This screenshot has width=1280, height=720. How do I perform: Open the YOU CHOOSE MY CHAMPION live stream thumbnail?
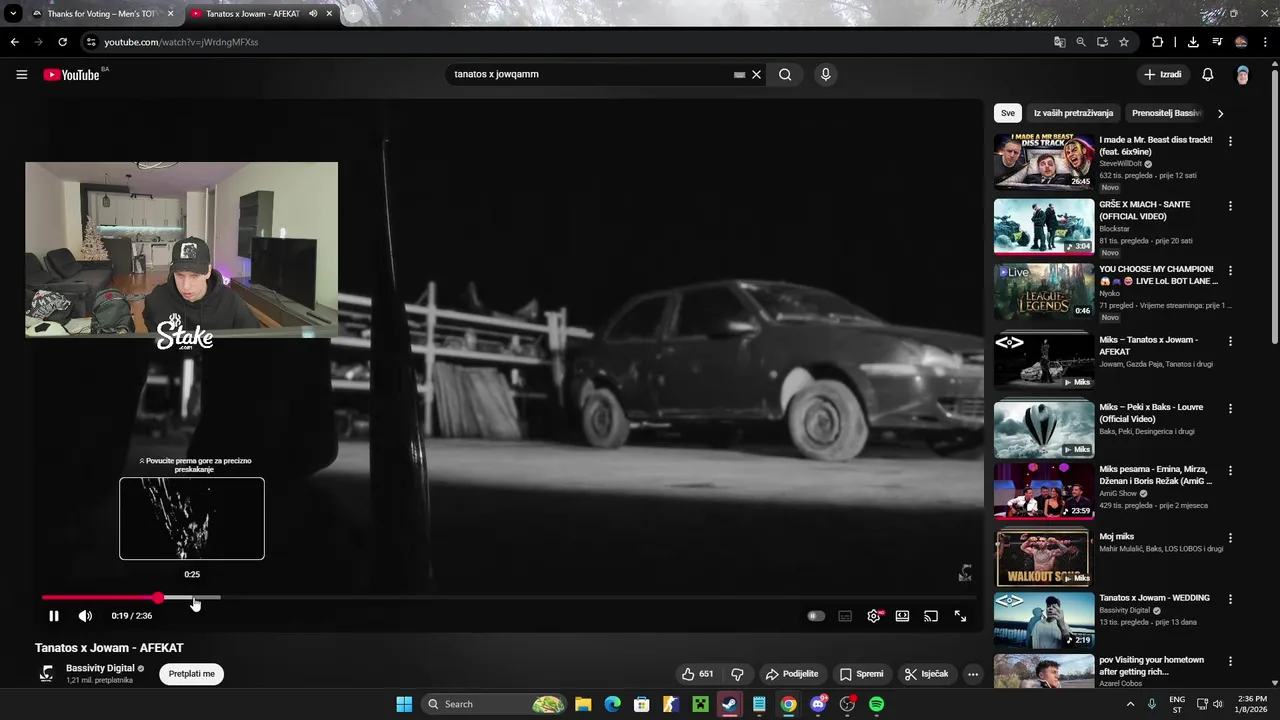coord(1044,291)
